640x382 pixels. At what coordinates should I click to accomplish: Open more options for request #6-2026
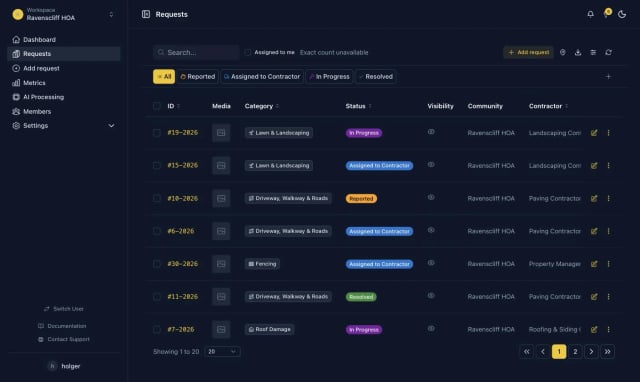(x=608, y=231)
